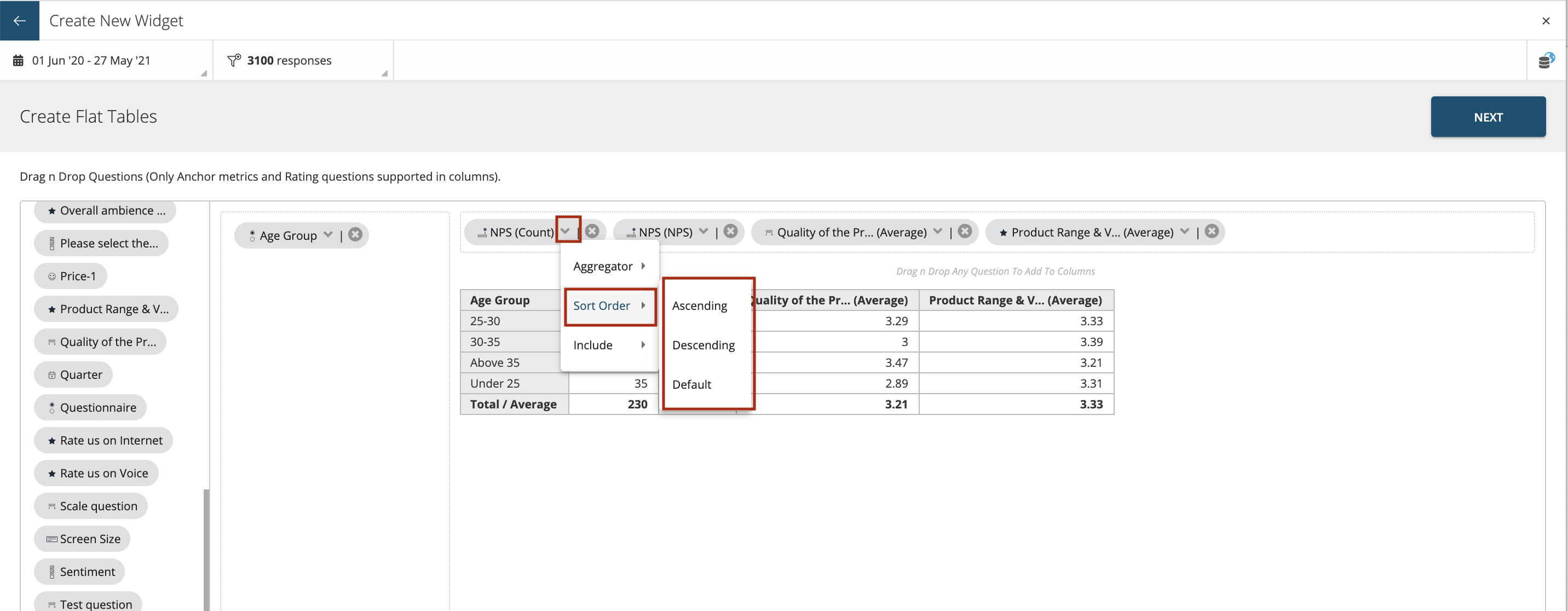The image size is (1568, 611).
Task: Select Descending sort order option
Action: (x=703, y=345)
